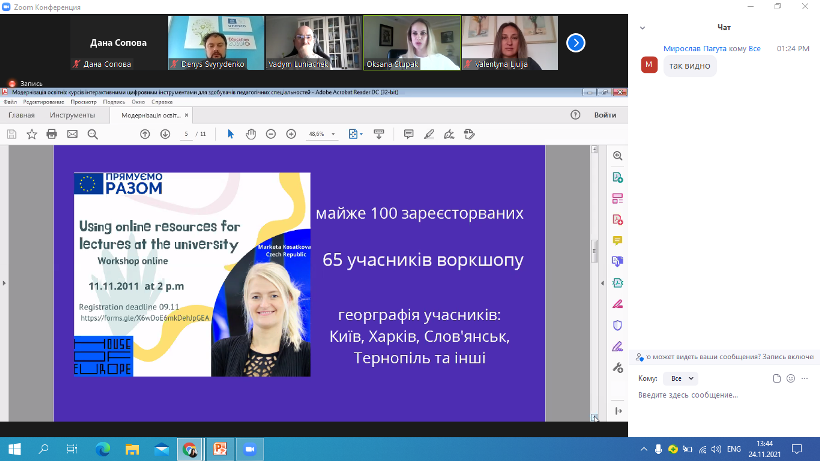The width and height of the screenshot is (820, 461).
Task: Show next participants with blue arrow button
Action: 575,42
